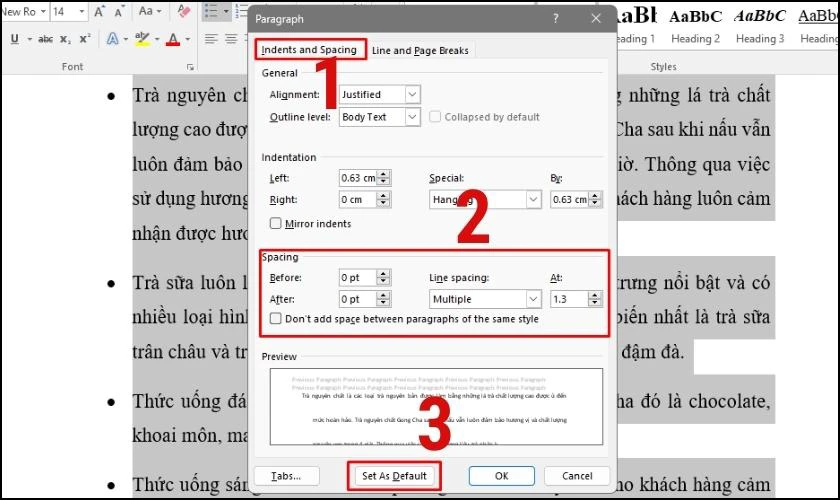The width and height of the screenshot is (840, 500).
Task: Click Set As Default button
Action: (394, 476)
